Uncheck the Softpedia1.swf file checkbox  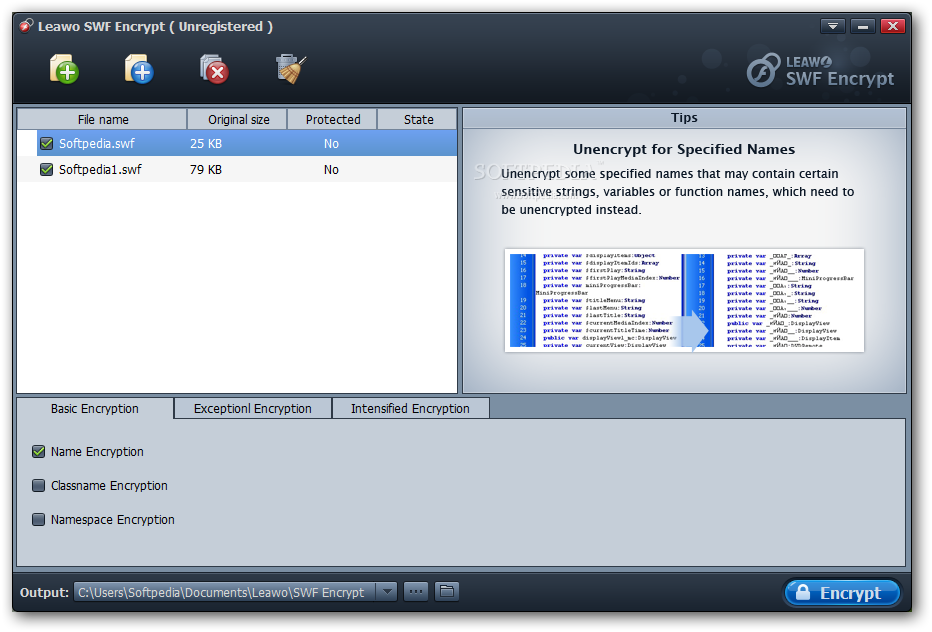pos(46,169)
